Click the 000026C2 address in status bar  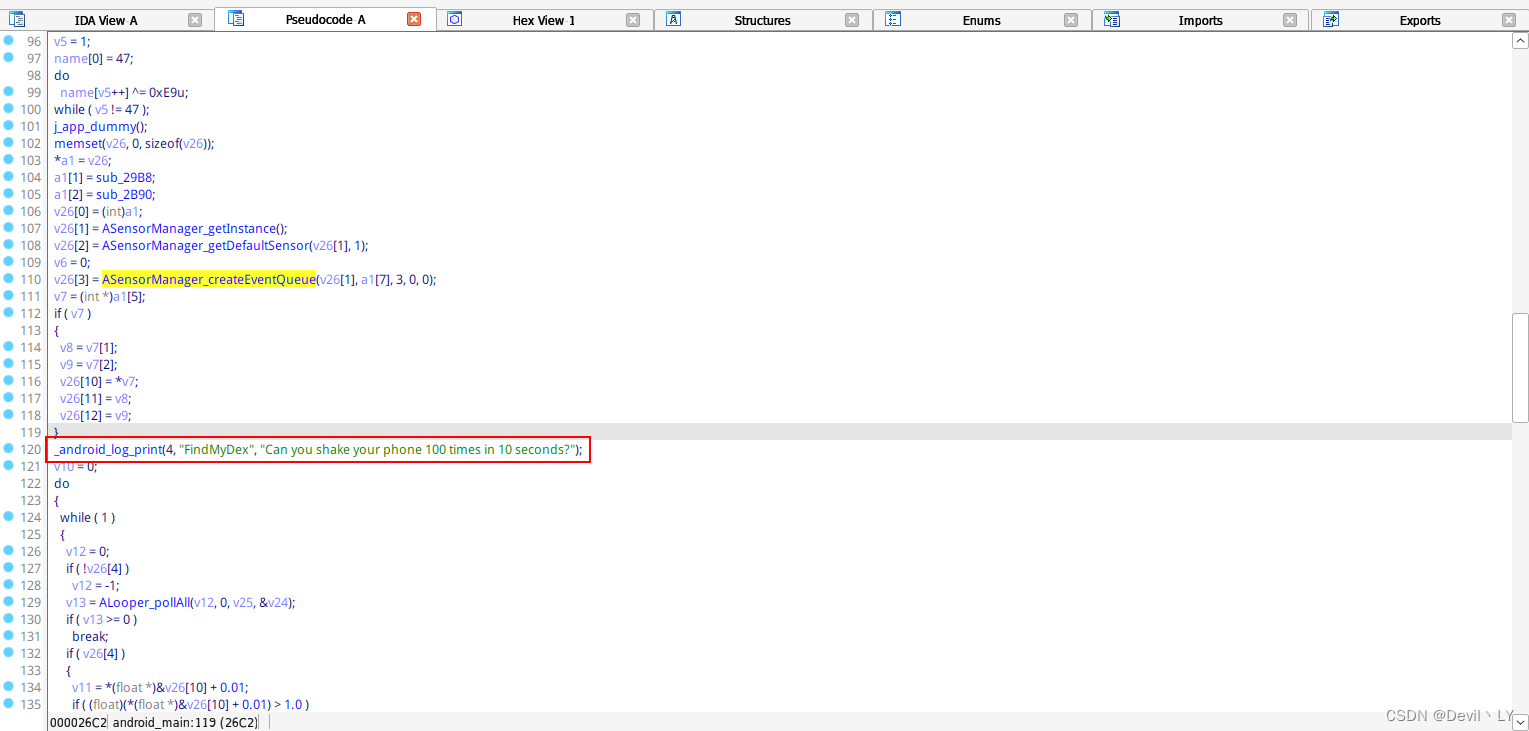click(77, 722)
